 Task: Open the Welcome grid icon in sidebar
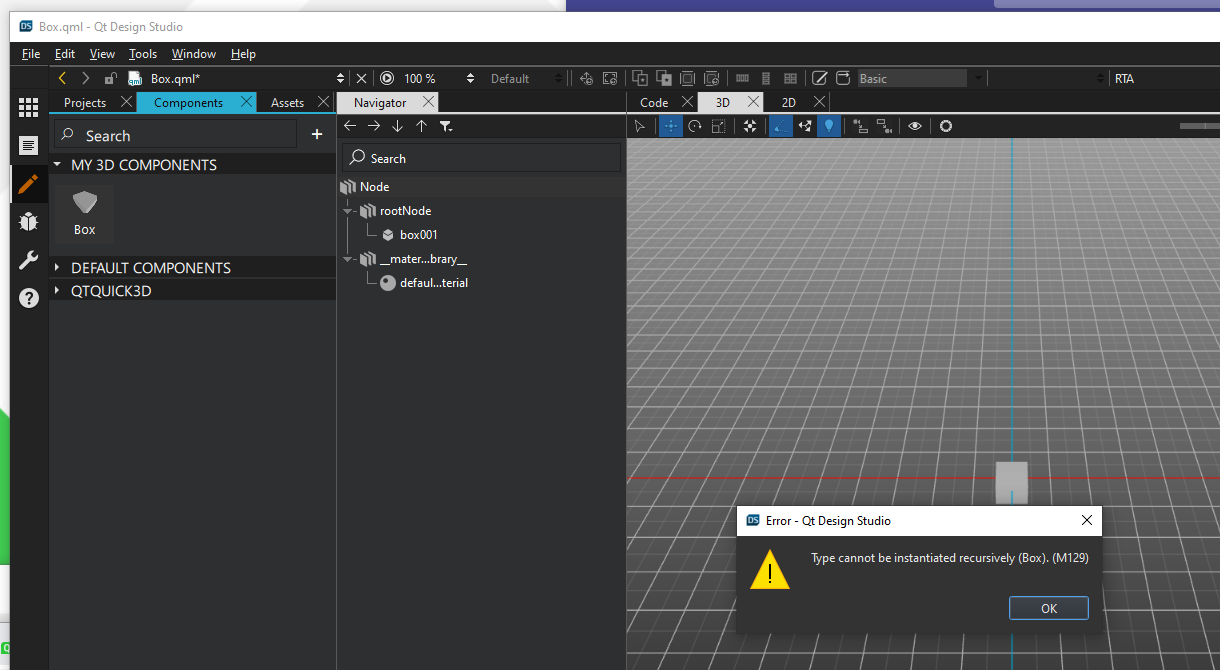click(28, 107)
